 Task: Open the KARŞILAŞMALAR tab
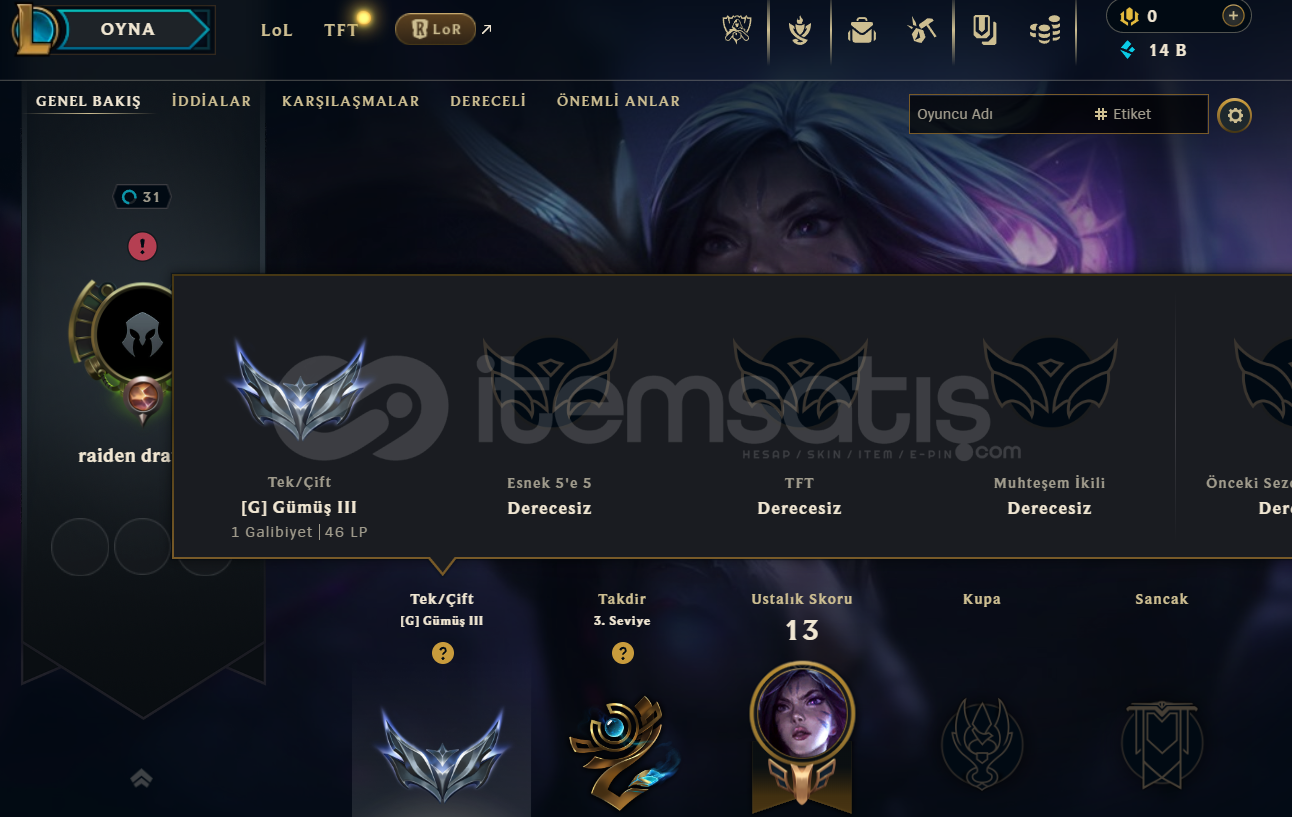[x=351, y=101]
